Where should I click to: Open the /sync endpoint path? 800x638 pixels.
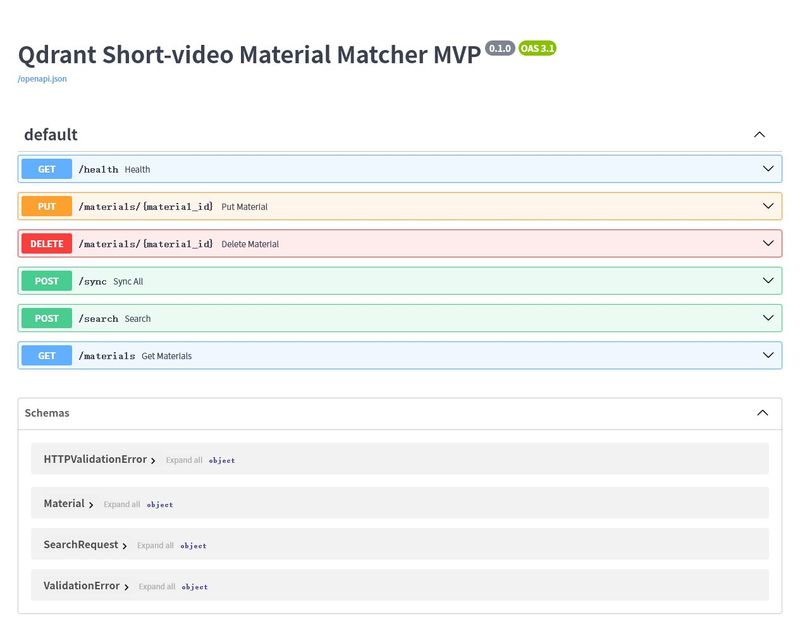(92, 281)
